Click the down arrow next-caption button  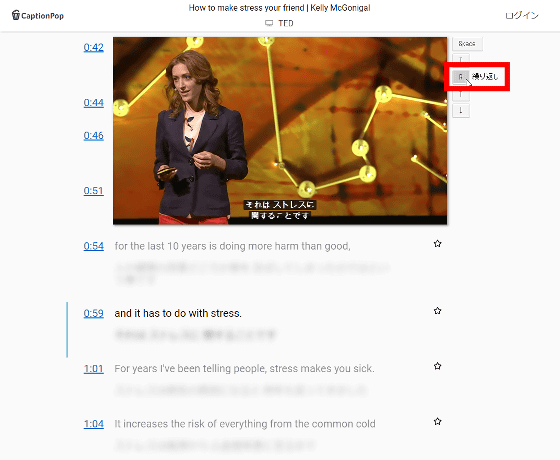[461, 111]
